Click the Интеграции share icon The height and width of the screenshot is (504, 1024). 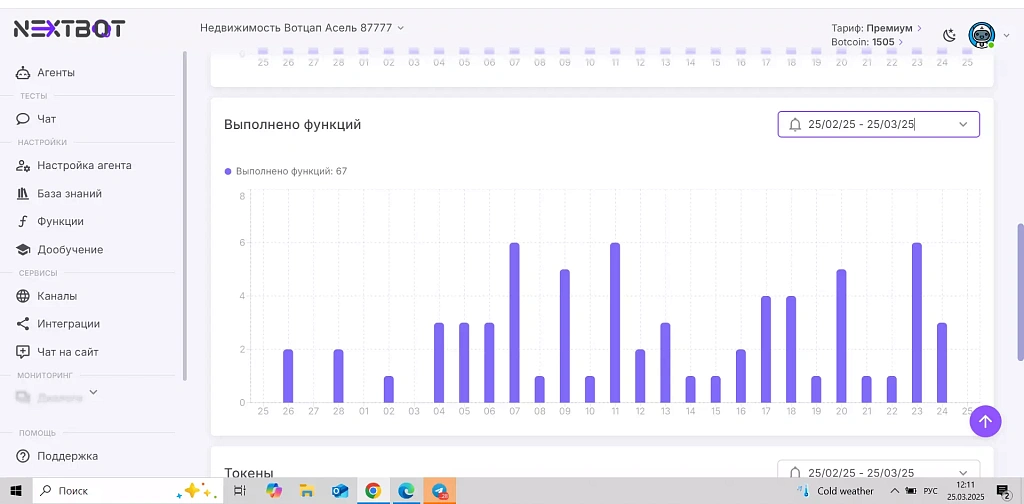pyautogui.click(x=23, y=324)
